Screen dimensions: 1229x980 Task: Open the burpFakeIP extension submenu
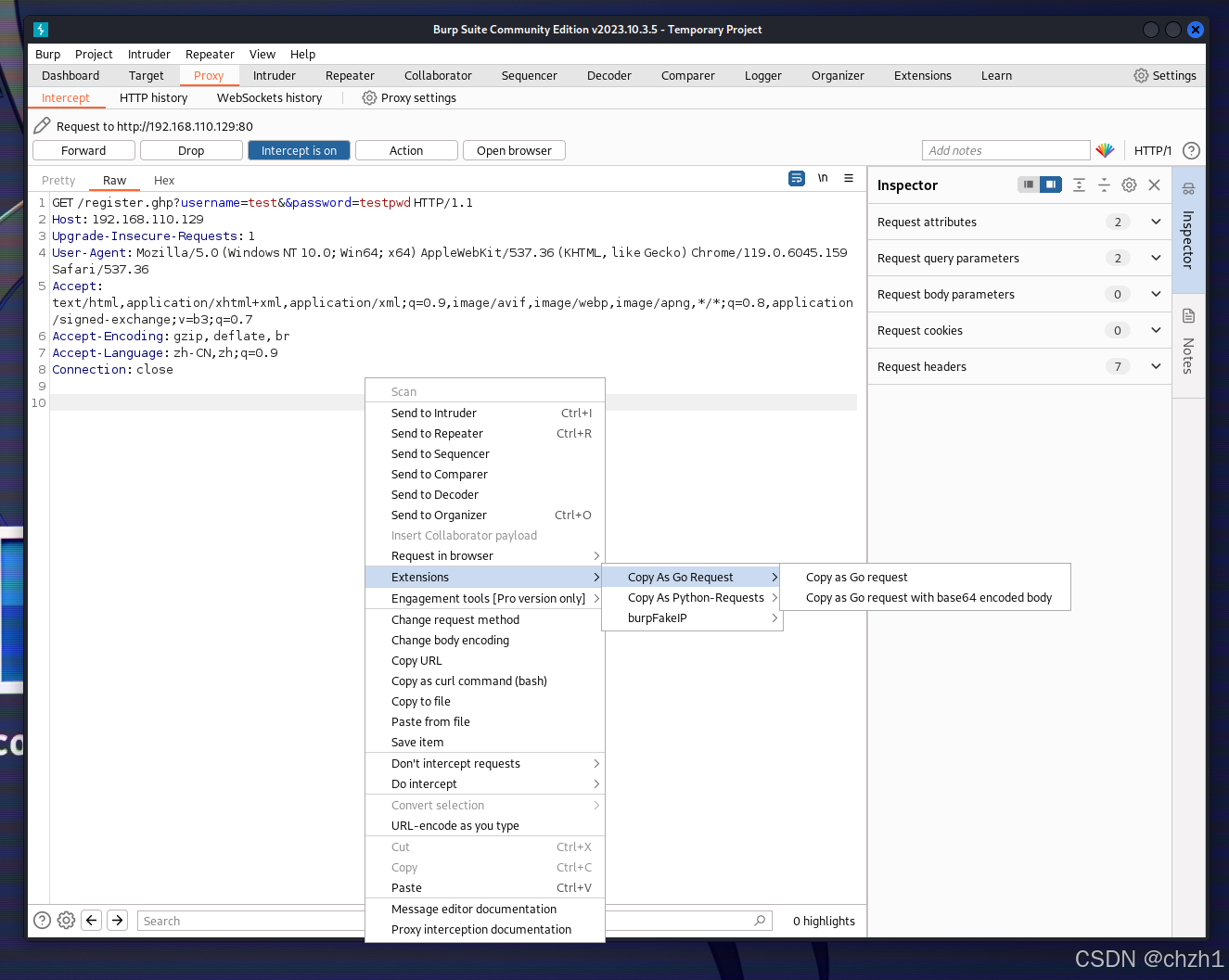click(x=693, y=618)
